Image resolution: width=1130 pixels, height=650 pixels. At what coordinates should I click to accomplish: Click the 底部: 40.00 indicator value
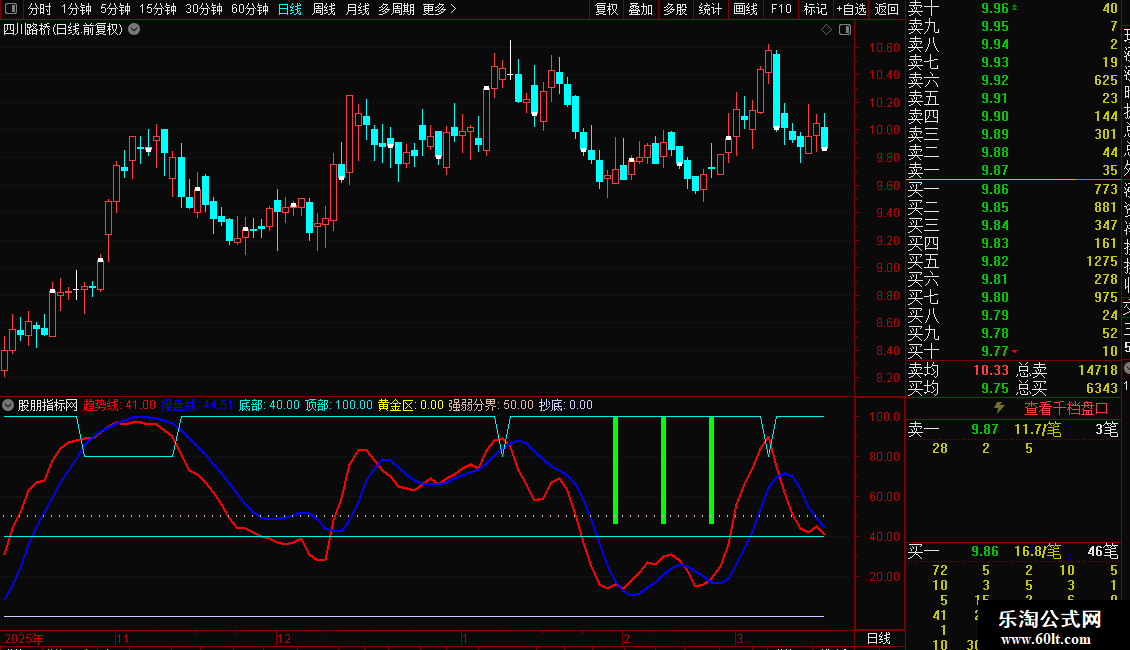point(269,405)
